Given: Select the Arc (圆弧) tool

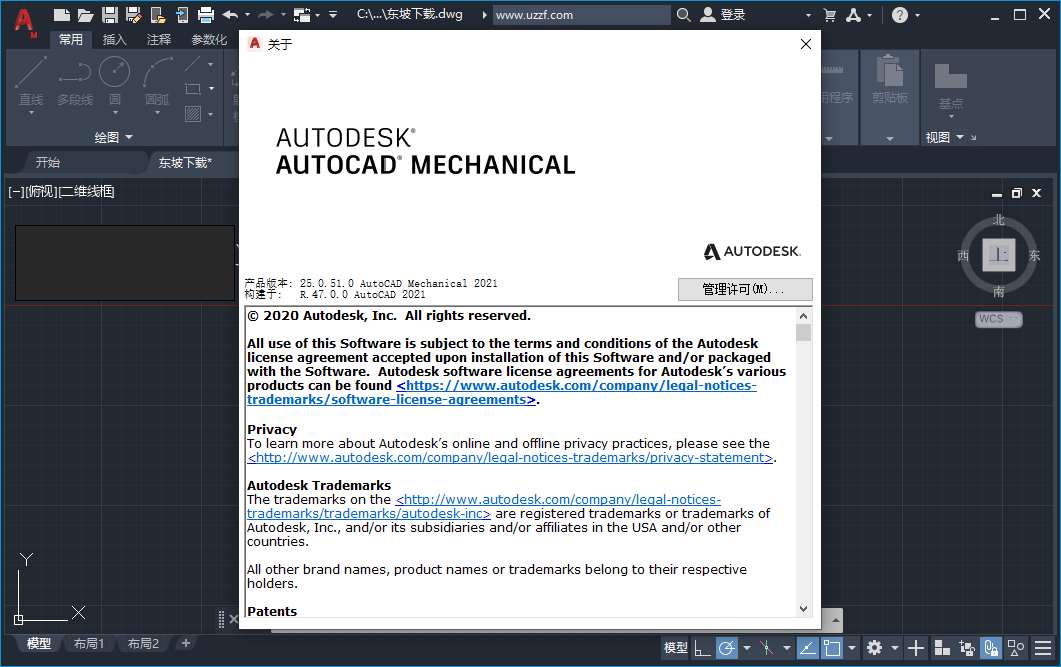Looking at the screenshot, I should [157, 82].
